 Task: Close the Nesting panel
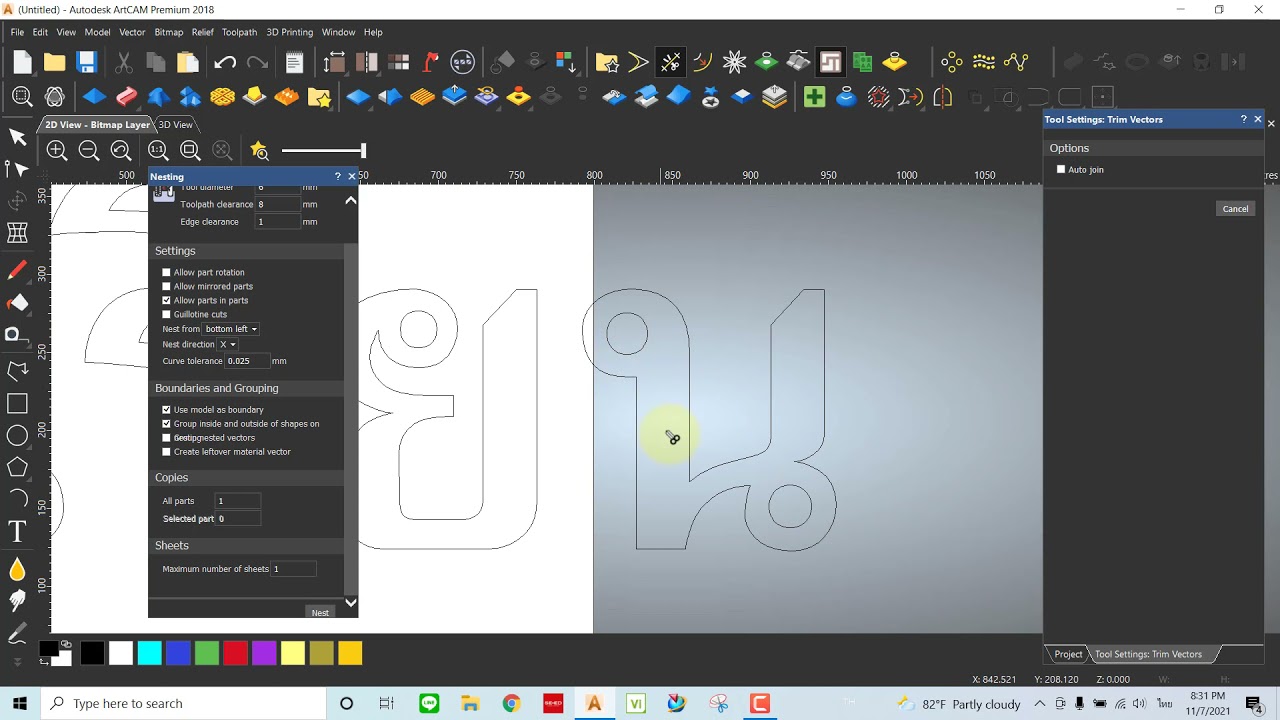click(351, 177)
